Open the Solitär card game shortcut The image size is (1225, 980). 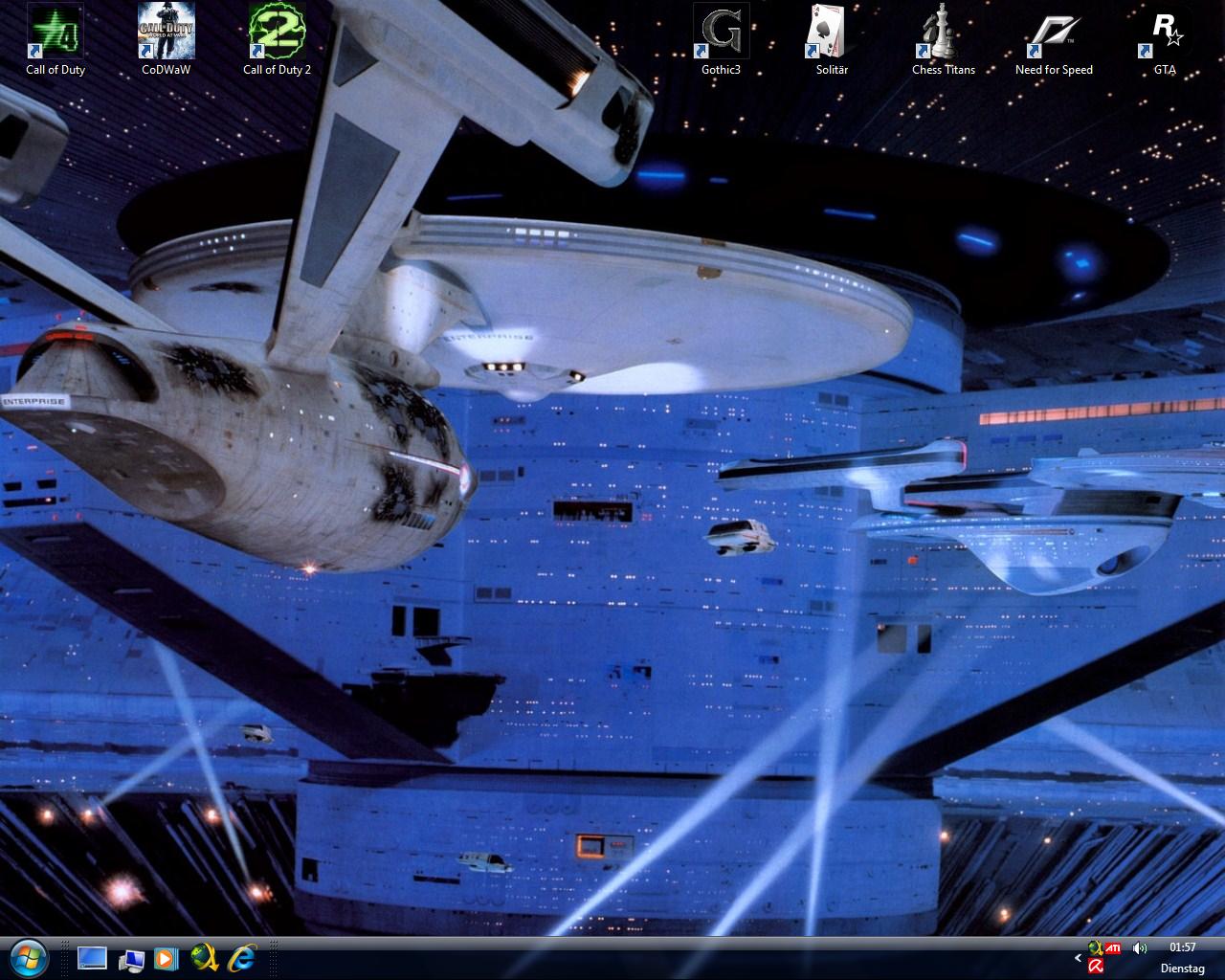(x=832, y=32)
